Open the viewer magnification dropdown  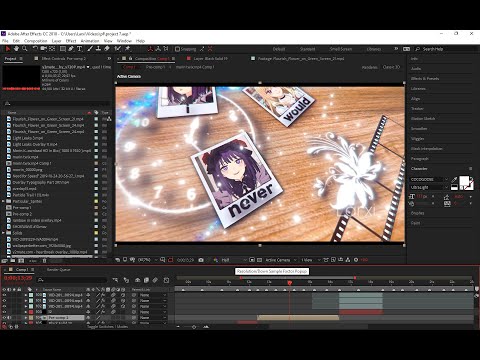click(x=147, y=260)
